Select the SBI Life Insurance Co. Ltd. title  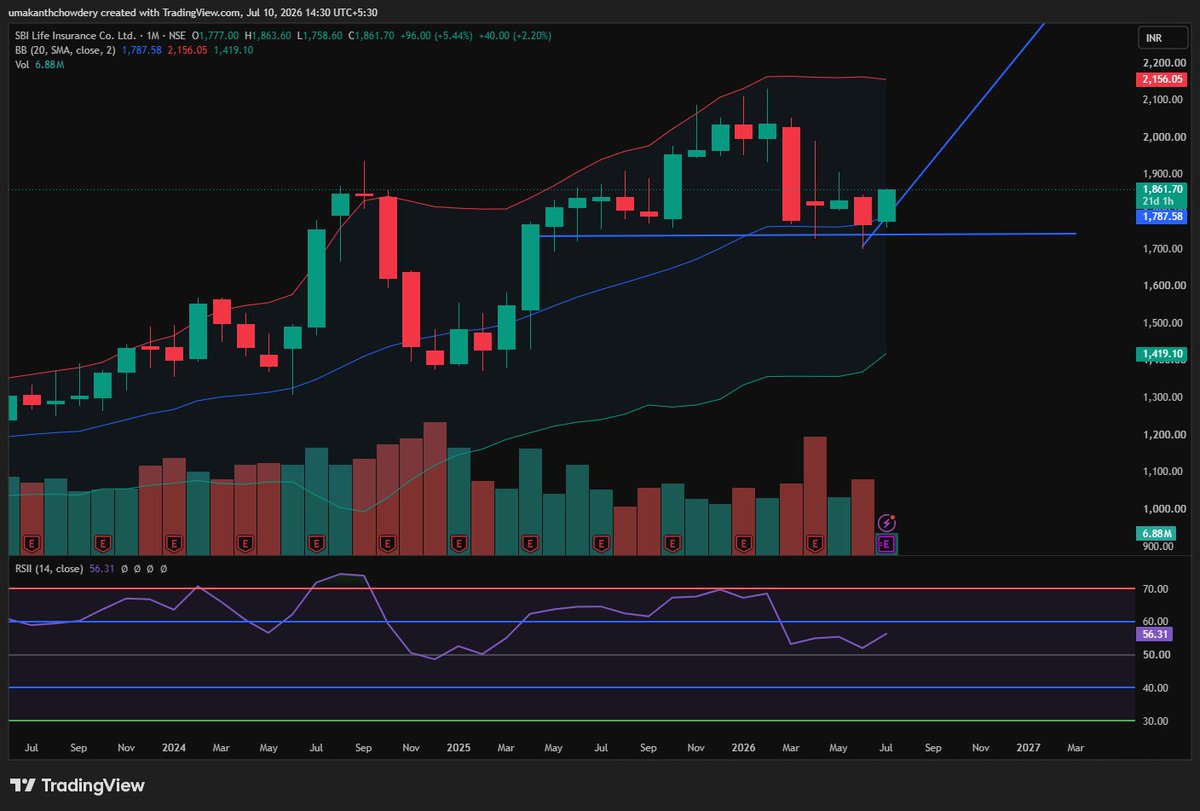coord(75,35)
